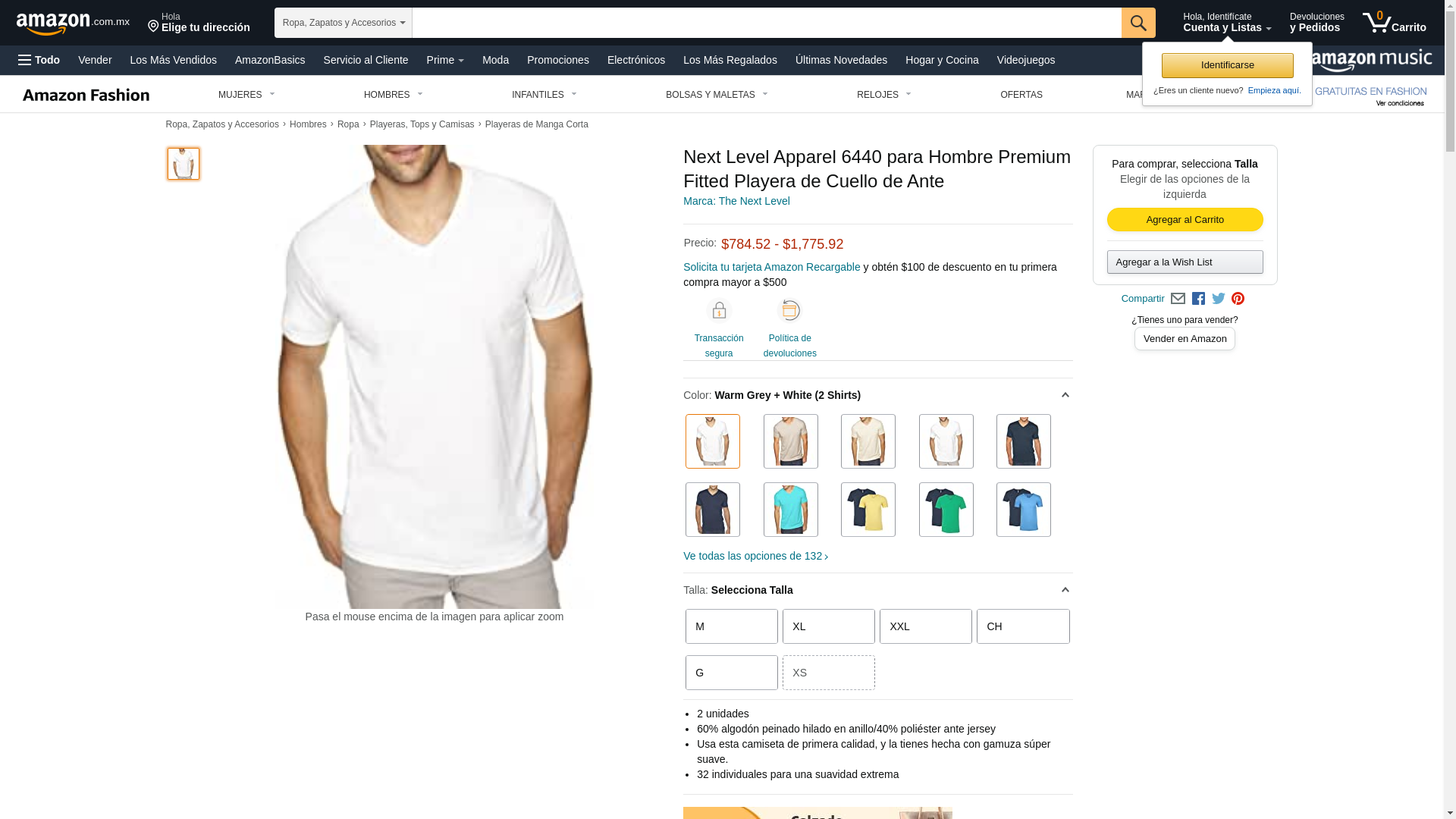Open the shopping cart icon
The image size is (1456, 819).
pos(1394,23)
